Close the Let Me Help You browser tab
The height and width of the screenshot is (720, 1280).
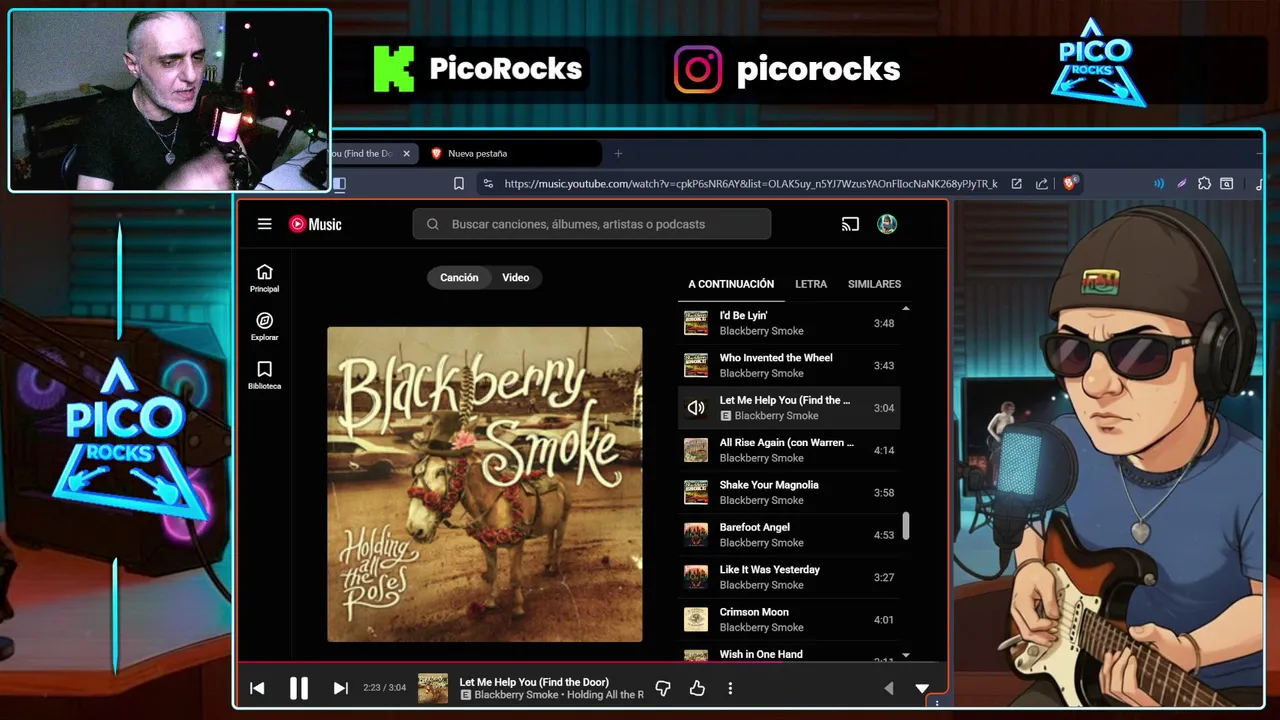[x=406, y=153]
